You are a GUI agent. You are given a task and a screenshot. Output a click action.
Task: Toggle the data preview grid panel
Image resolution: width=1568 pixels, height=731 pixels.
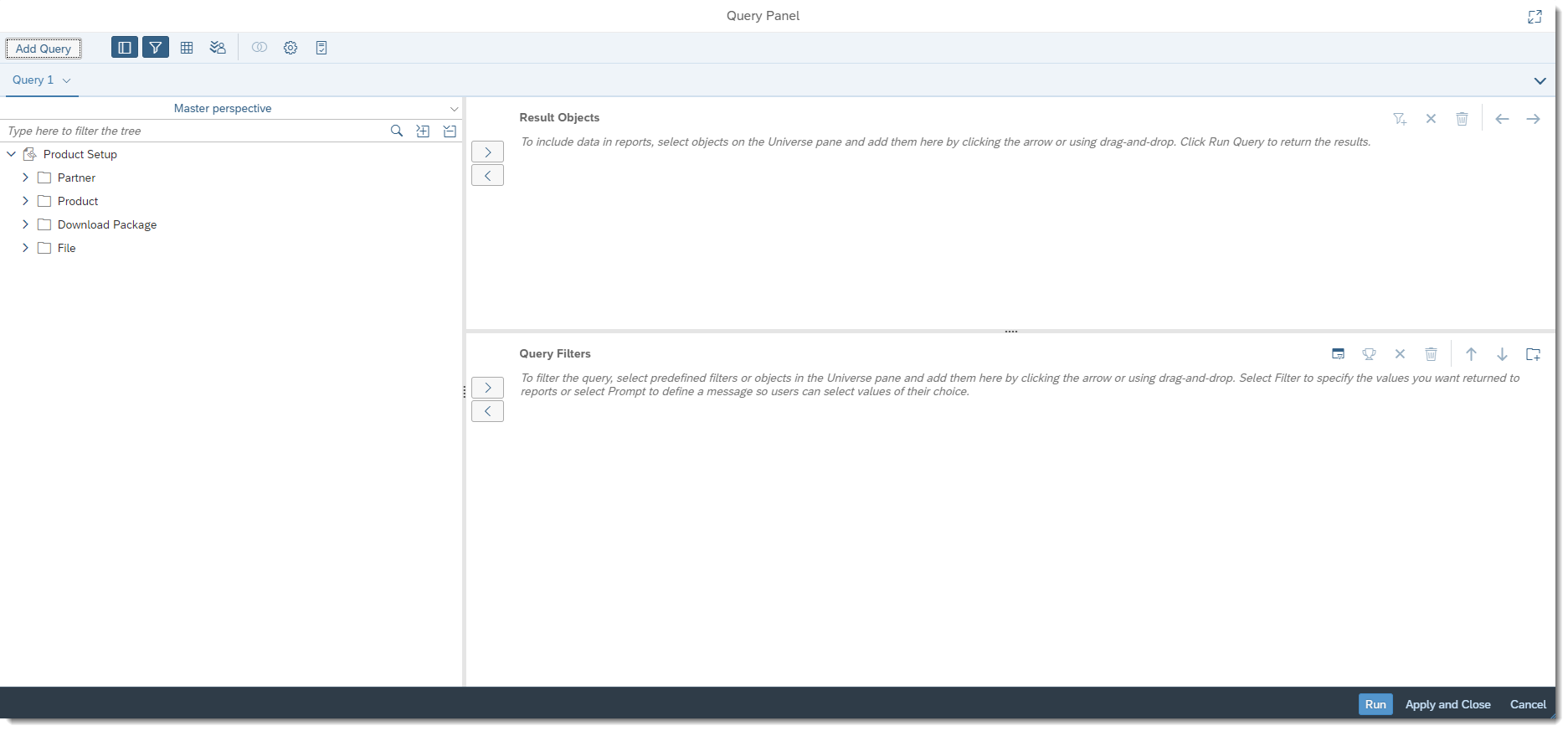point(187,48)
